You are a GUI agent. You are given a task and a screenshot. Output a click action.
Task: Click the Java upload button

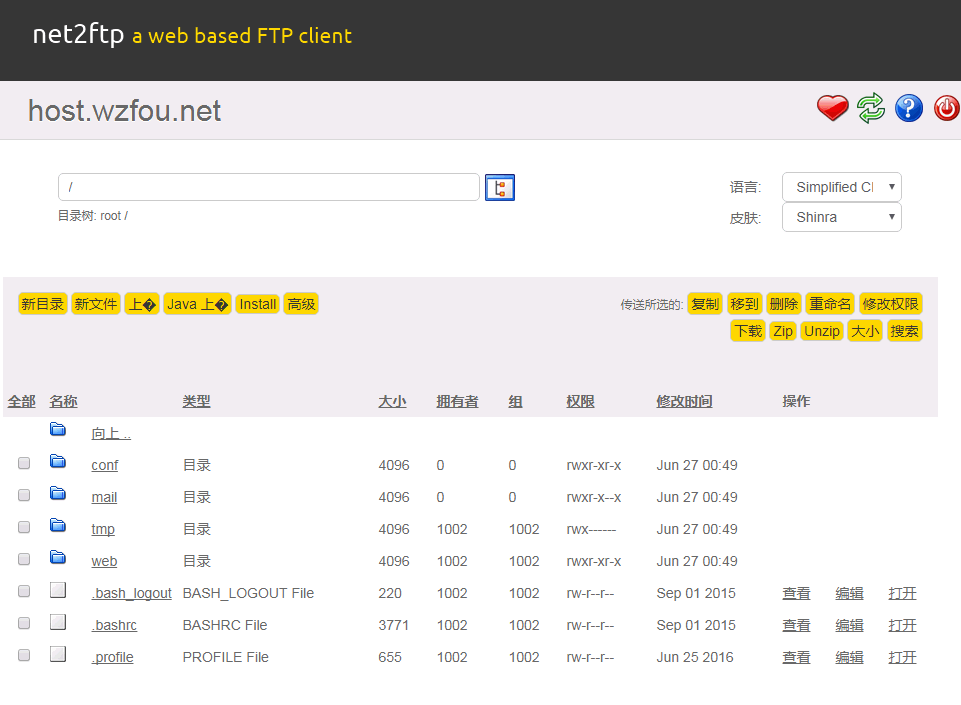(197, 304)
